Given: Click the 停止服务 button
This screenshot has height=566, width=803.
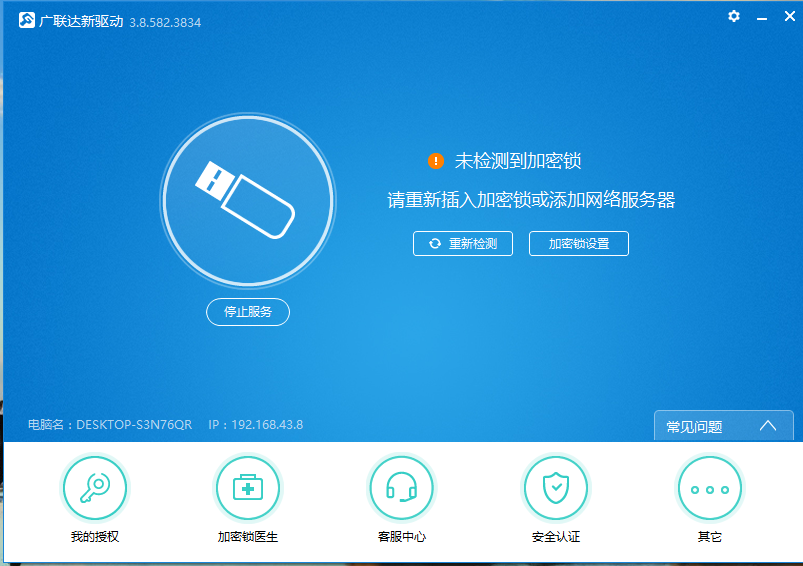Looking at the screenshot, I should click(248, 311).
